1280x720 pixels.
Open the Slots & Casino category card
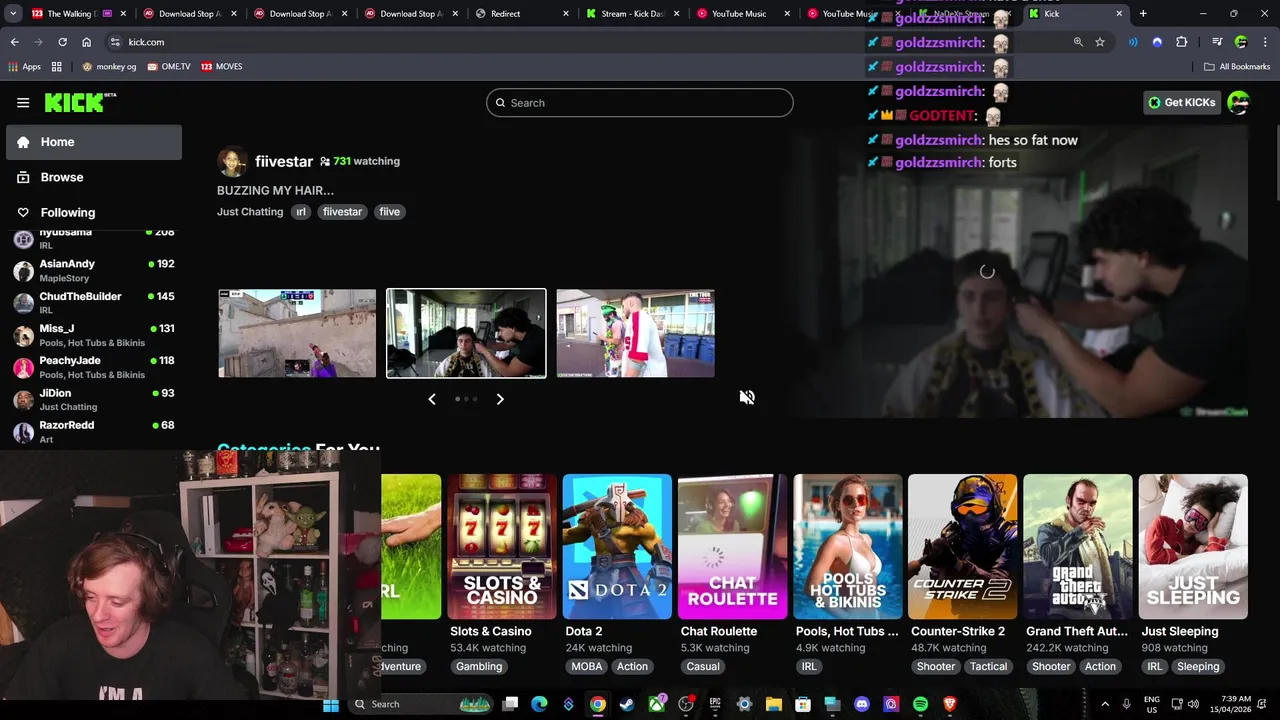pos(502,547)
